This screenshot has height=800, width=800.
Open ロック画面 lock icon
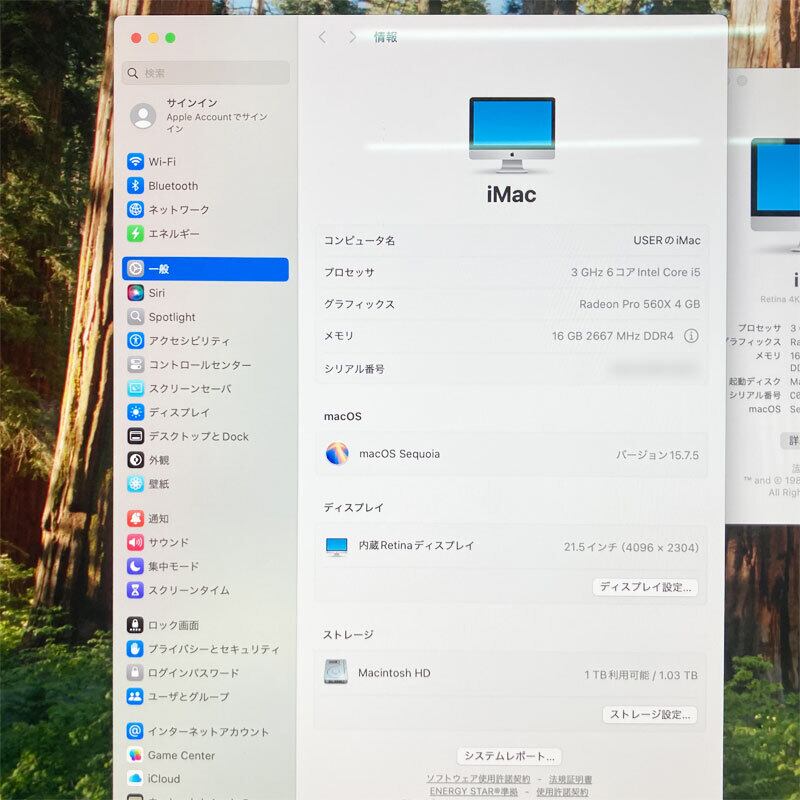(x=135, y=624)
